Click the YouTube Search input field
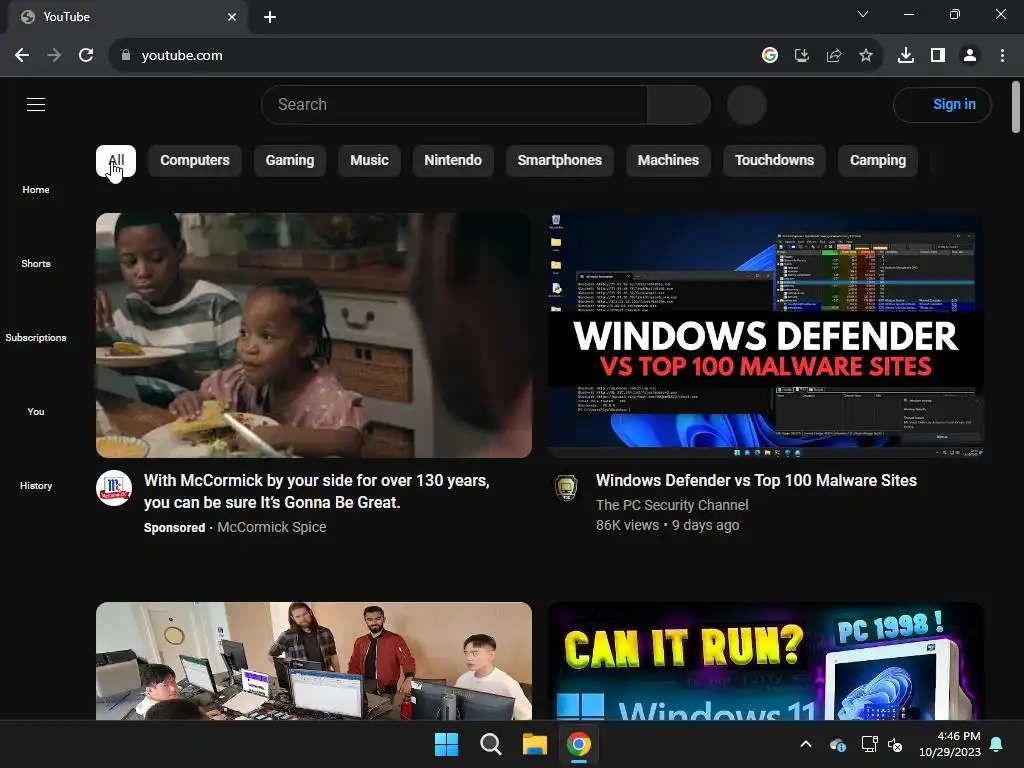Image resolution: width=1024 pixels, height=768 pixels. (x=455, y=104)
